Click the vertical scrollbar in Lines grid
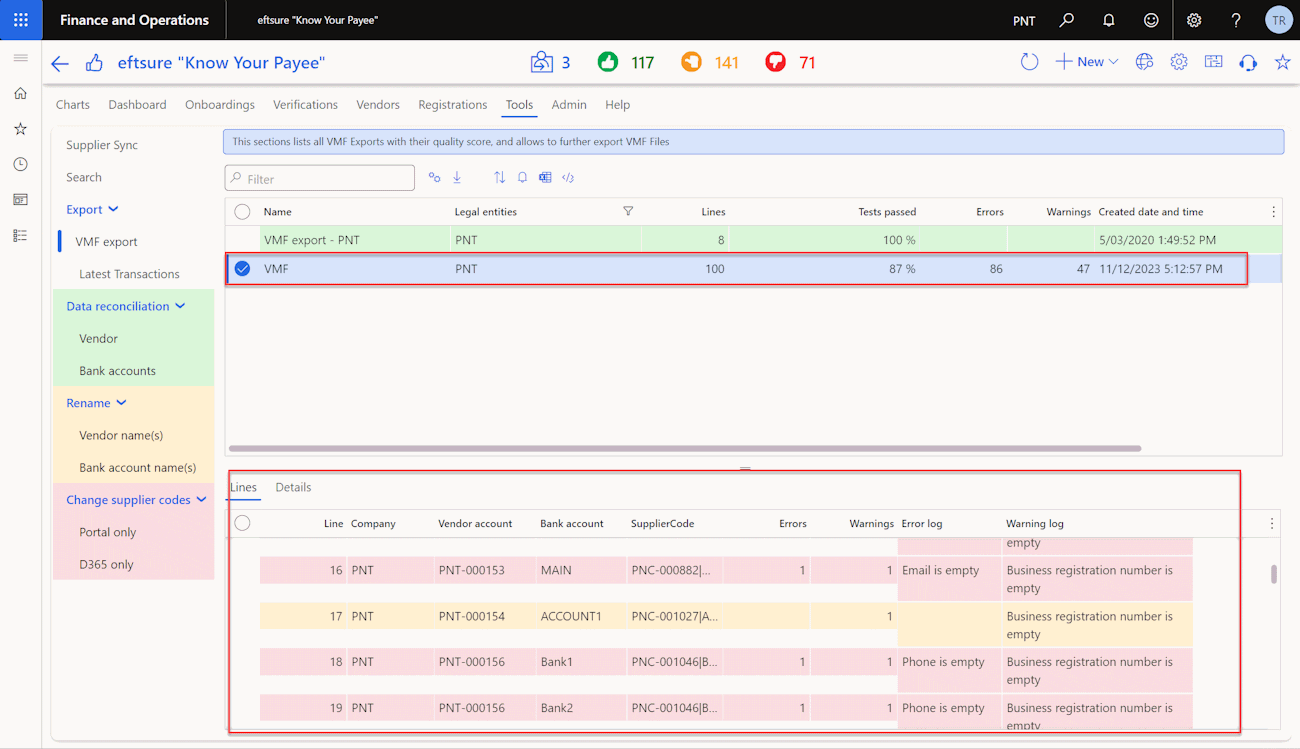The height and width of the screenshot is (749, 1300). [1273, 574]
